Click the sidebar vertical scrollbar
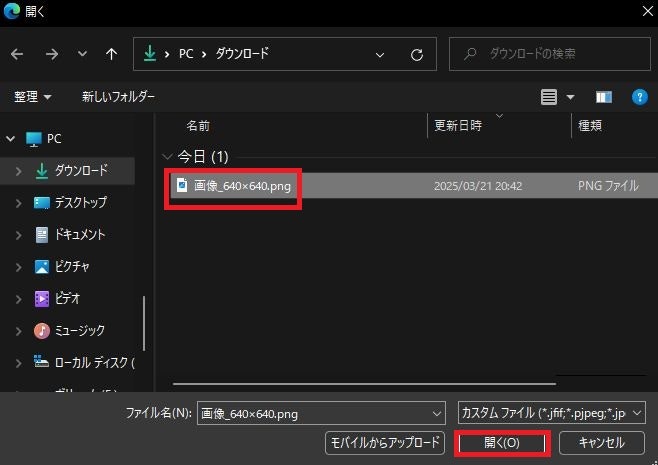Viewport: 658px width, 465px height. tap(144, 323)
